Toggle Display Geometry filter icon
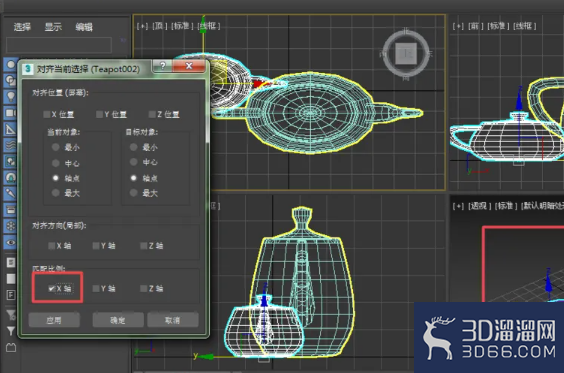The image size is (564, 373). [11, 65]
